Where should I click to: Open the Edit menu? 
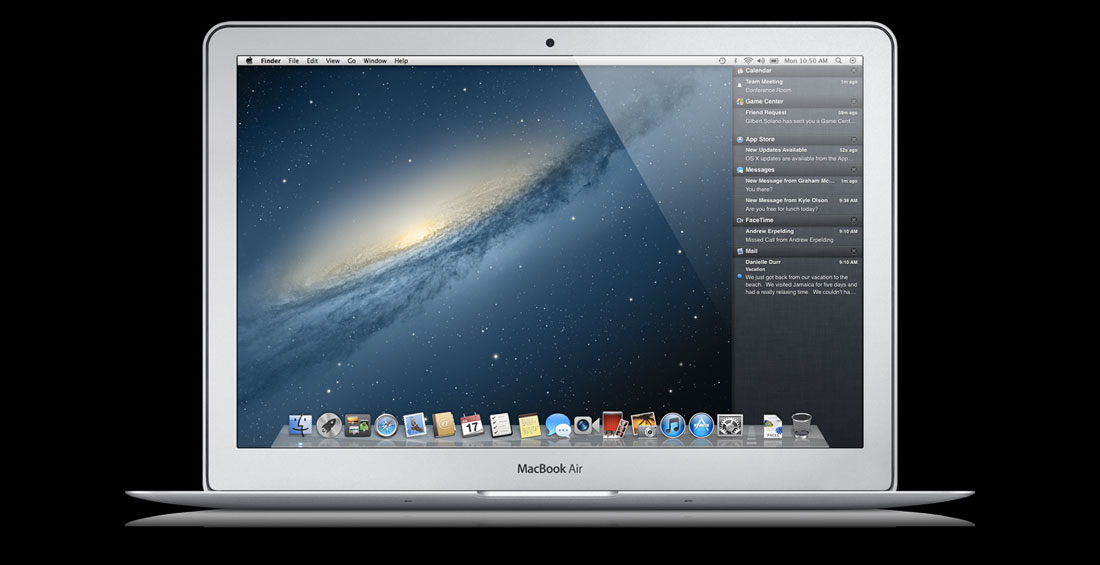coord(312,61)
